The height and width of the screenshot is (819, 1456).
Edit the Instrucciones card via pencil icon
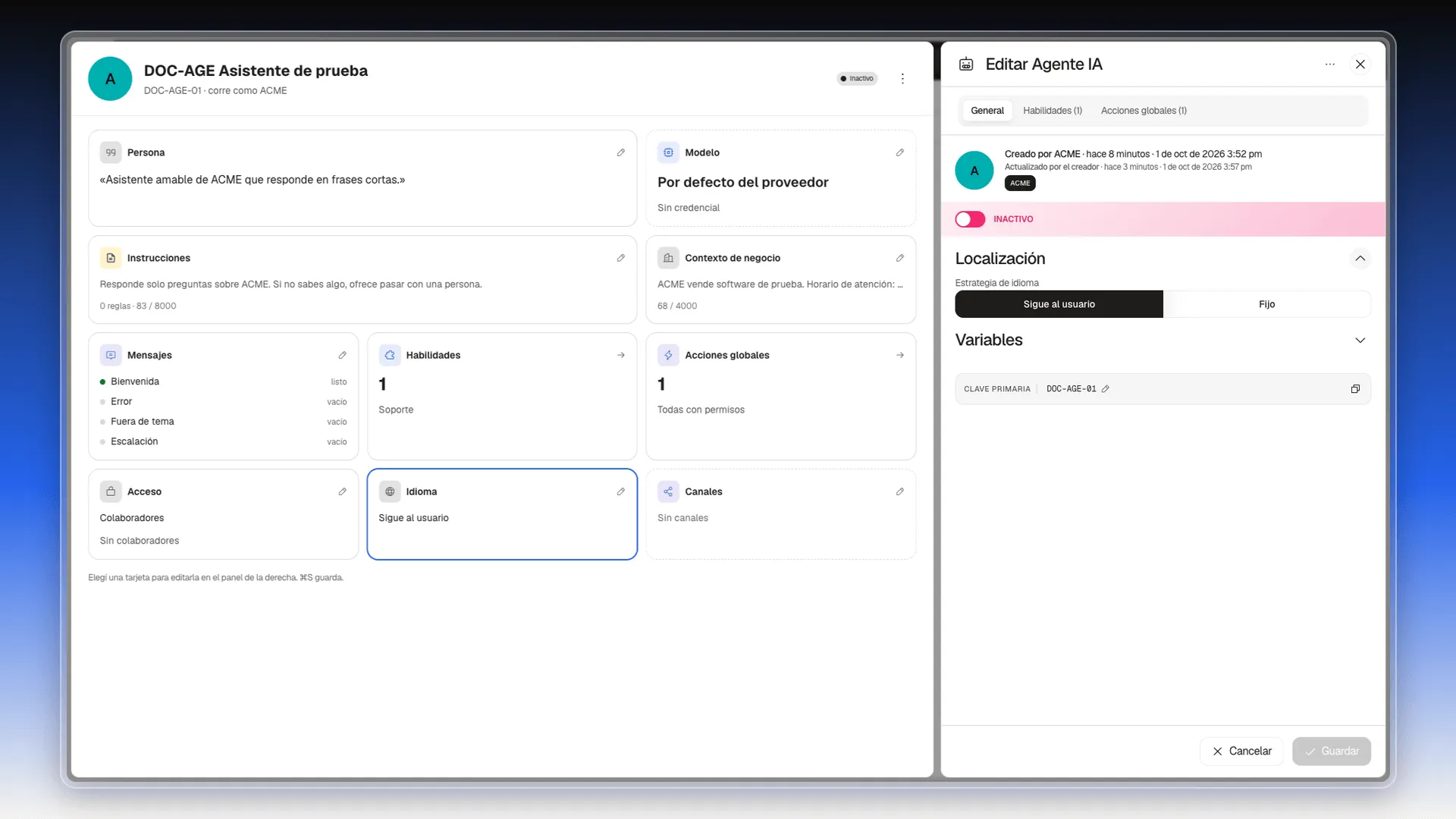[x=621, y=258]
